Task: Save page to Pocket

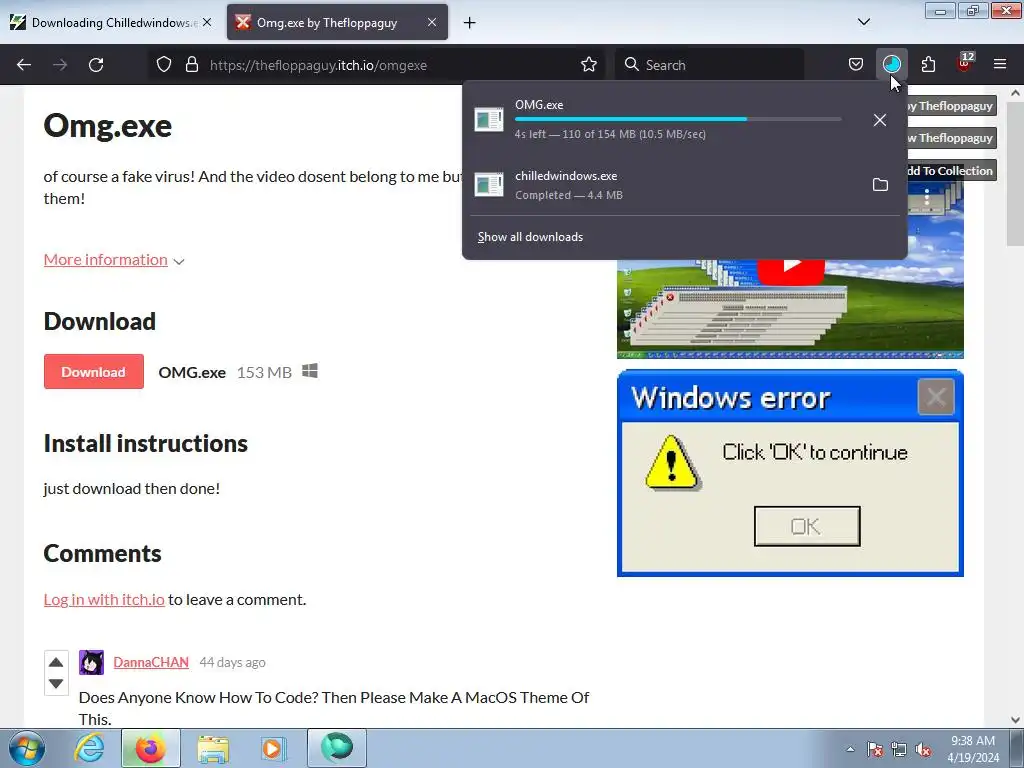Action: point(856,64)
